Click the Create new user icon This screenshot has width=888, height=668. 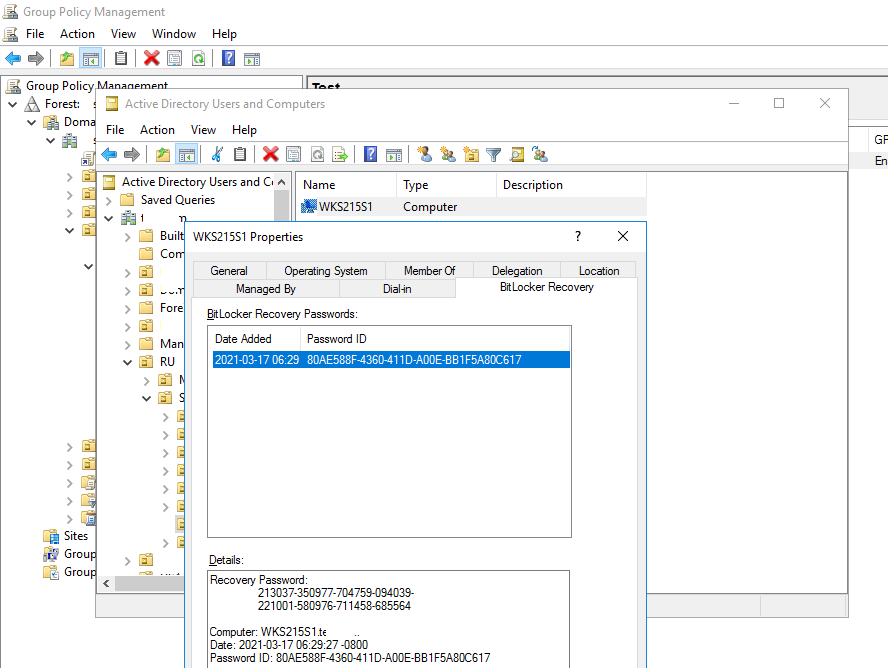(424, 154)
